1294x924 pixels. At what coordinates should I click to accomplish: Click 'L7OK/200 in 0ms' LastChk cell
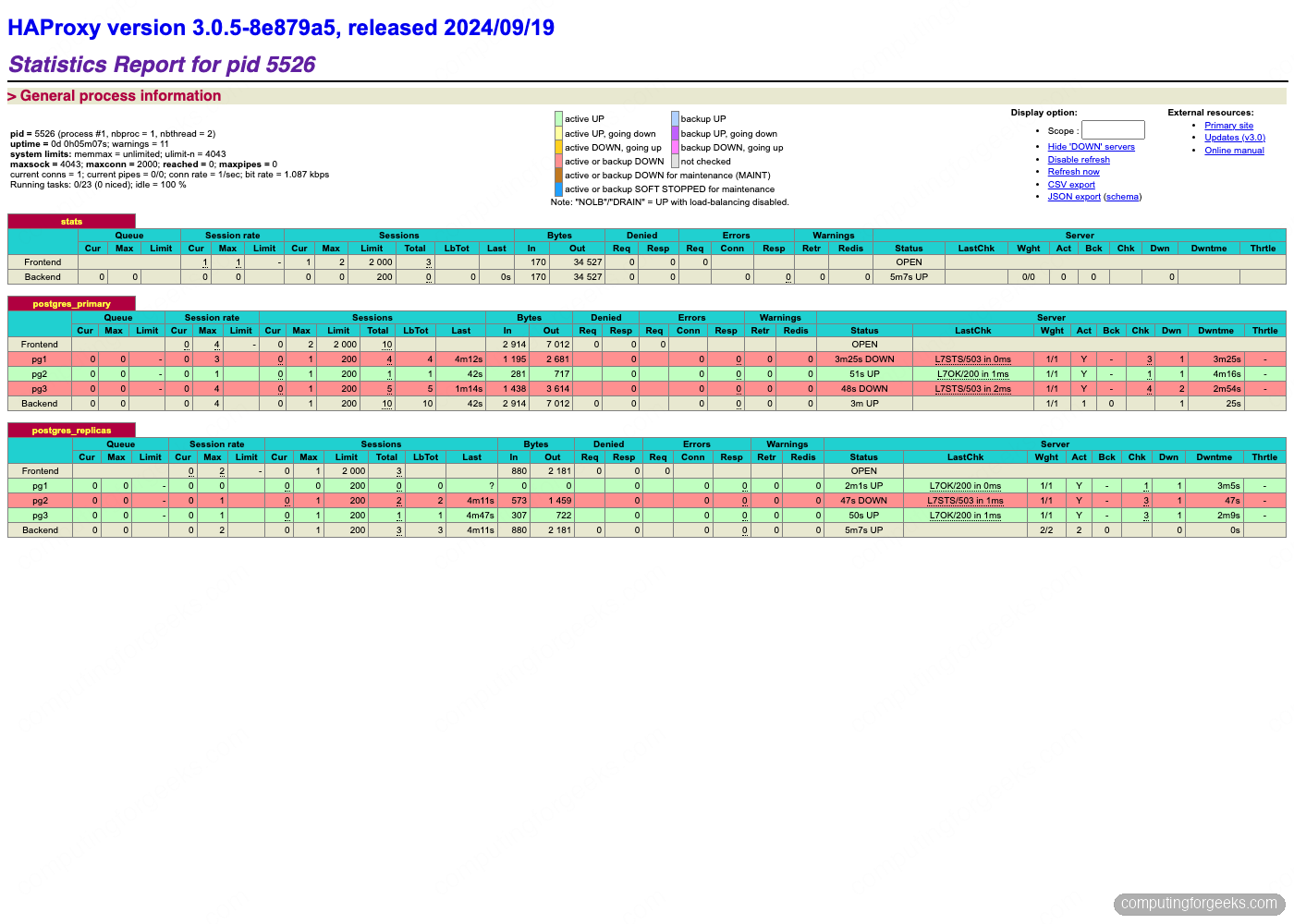(965, 486)
